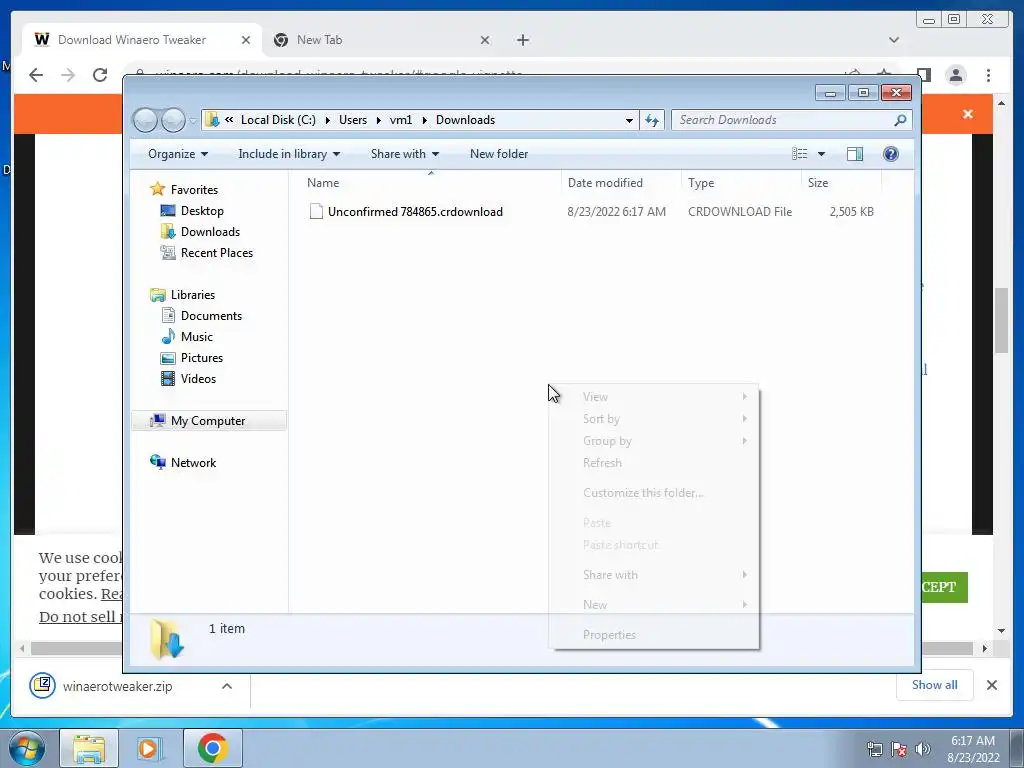Select the Unconfirmed 784865.crdownload file
The height and width of the screenshot is (768, 1024).
(x=415, y=212)
